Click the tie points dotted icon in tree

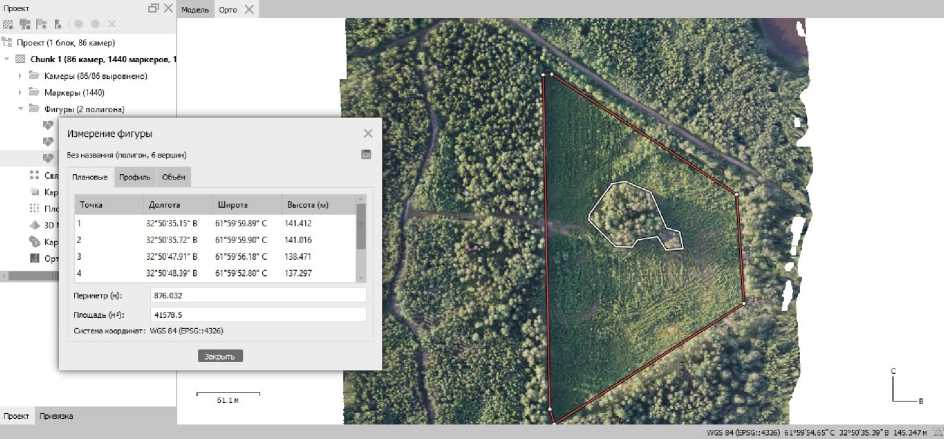(34, 175)
